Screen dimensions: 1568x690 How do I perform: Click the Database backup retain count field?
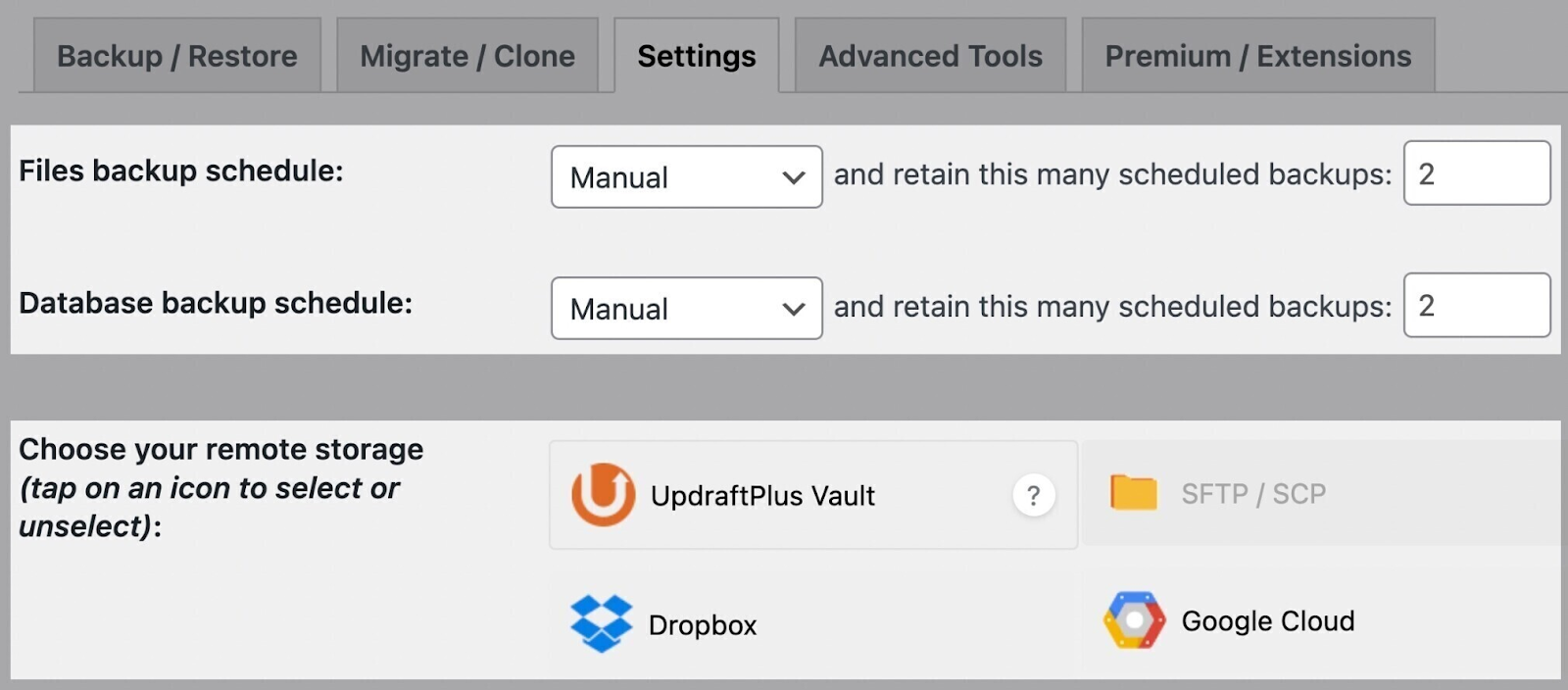[x=1476, y=306]
